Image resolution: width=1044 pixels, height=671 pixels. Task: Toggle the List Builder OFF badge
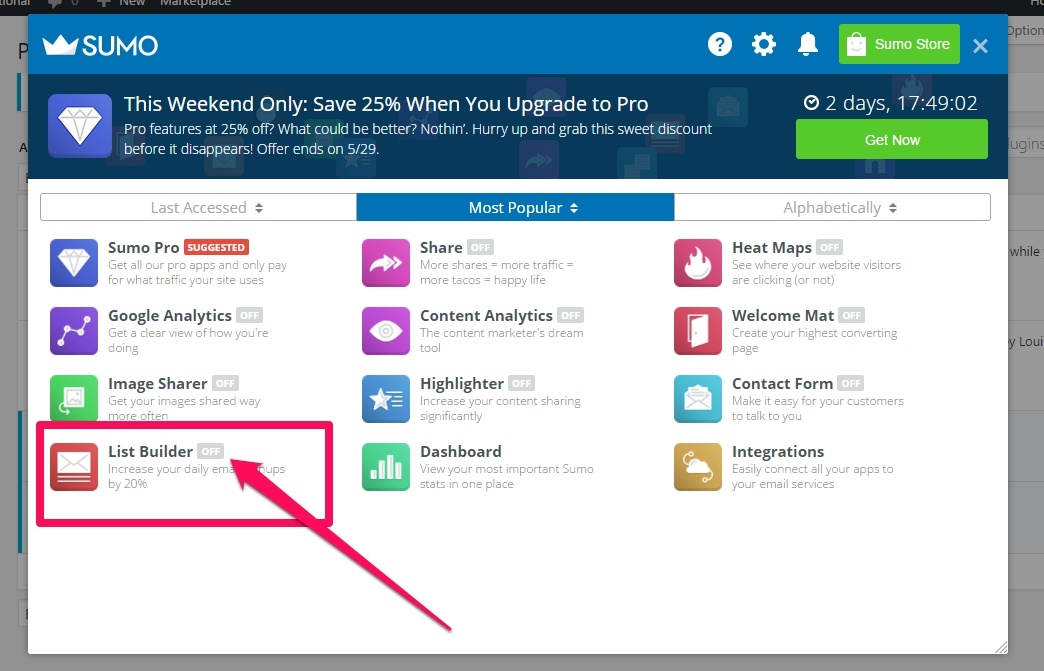tap(210, 451)
